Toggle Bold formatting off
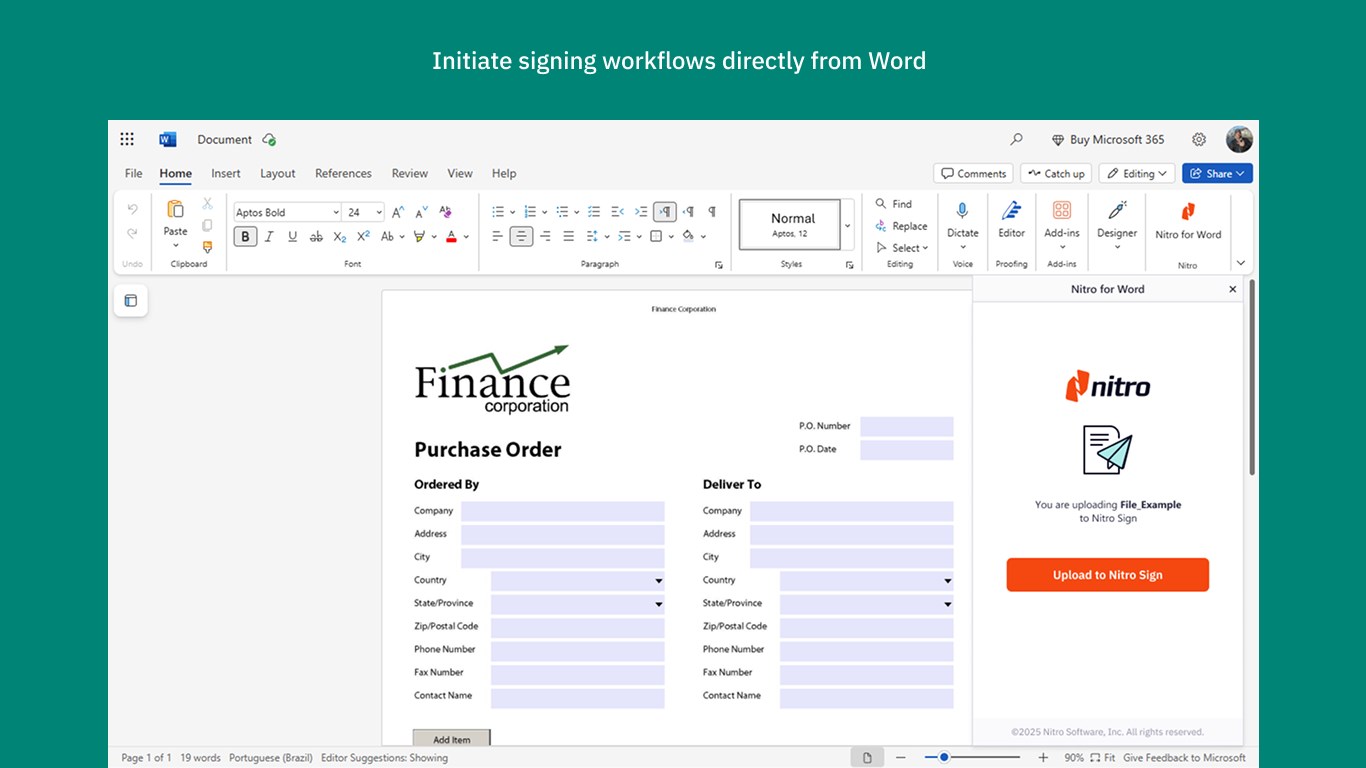Viewport: 1366px width, 768px height. coord(245,236)
